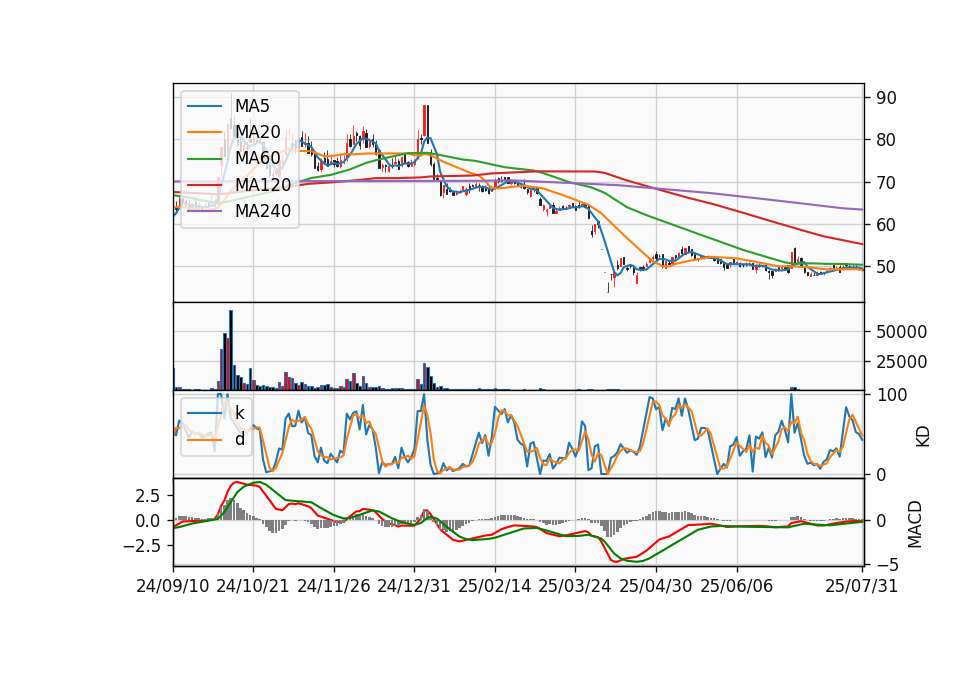This screenshot has height=690, width=960.
Task: Click the 24/11/26 date label
Action: click(x=334, y=586)
